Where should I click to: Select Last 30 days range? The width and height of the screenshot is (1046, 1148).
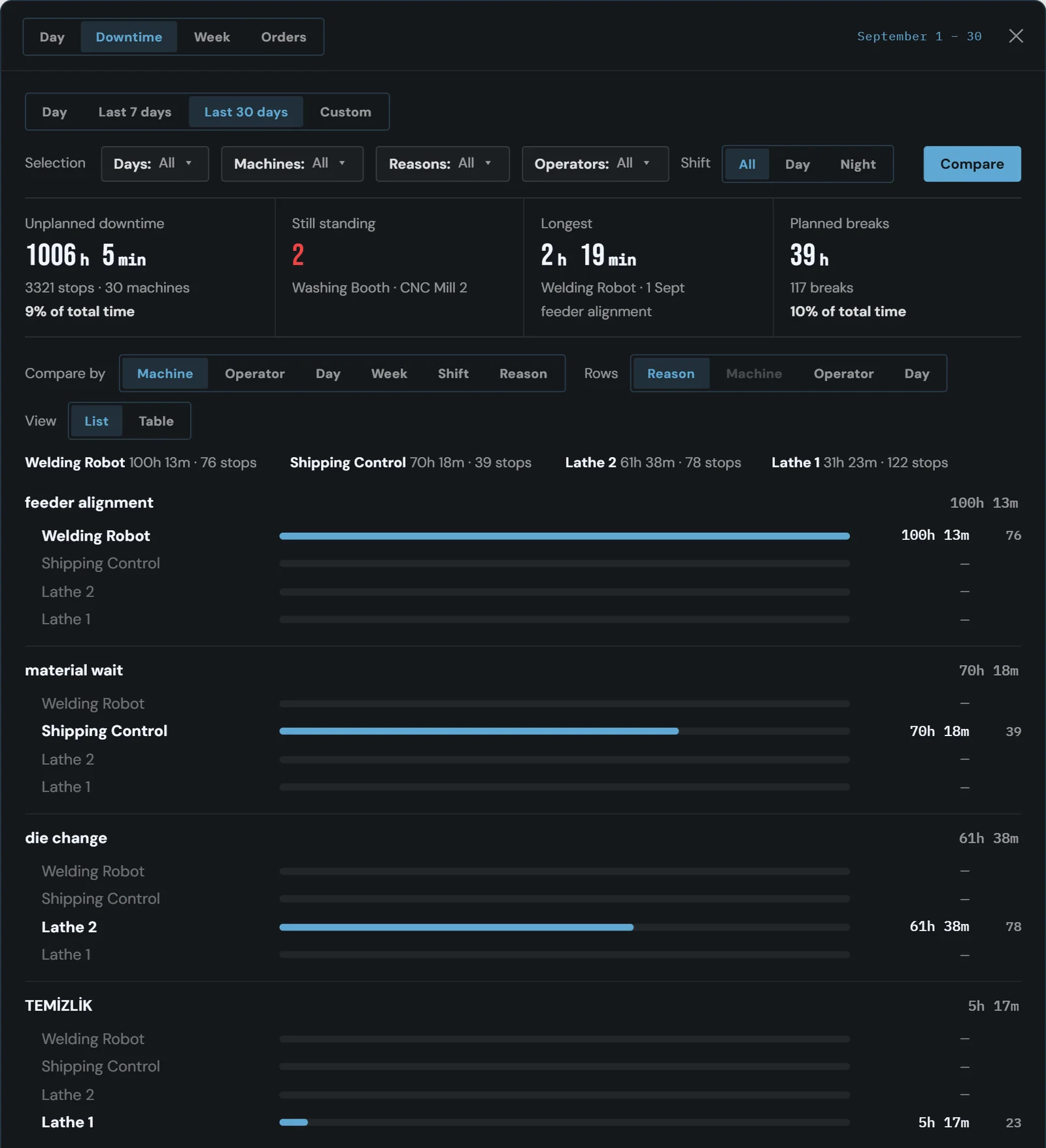coord(246,112)
